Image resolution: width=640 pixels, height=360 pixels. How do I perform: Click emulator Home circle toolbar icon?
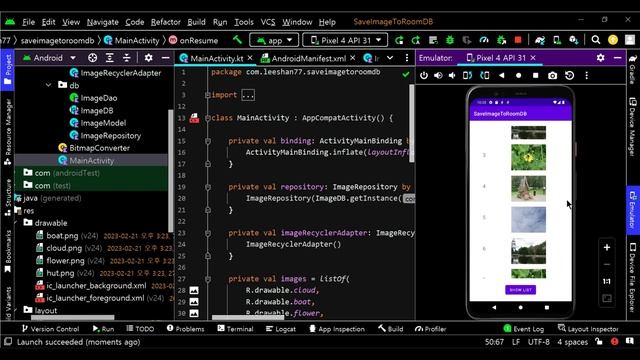518,76
